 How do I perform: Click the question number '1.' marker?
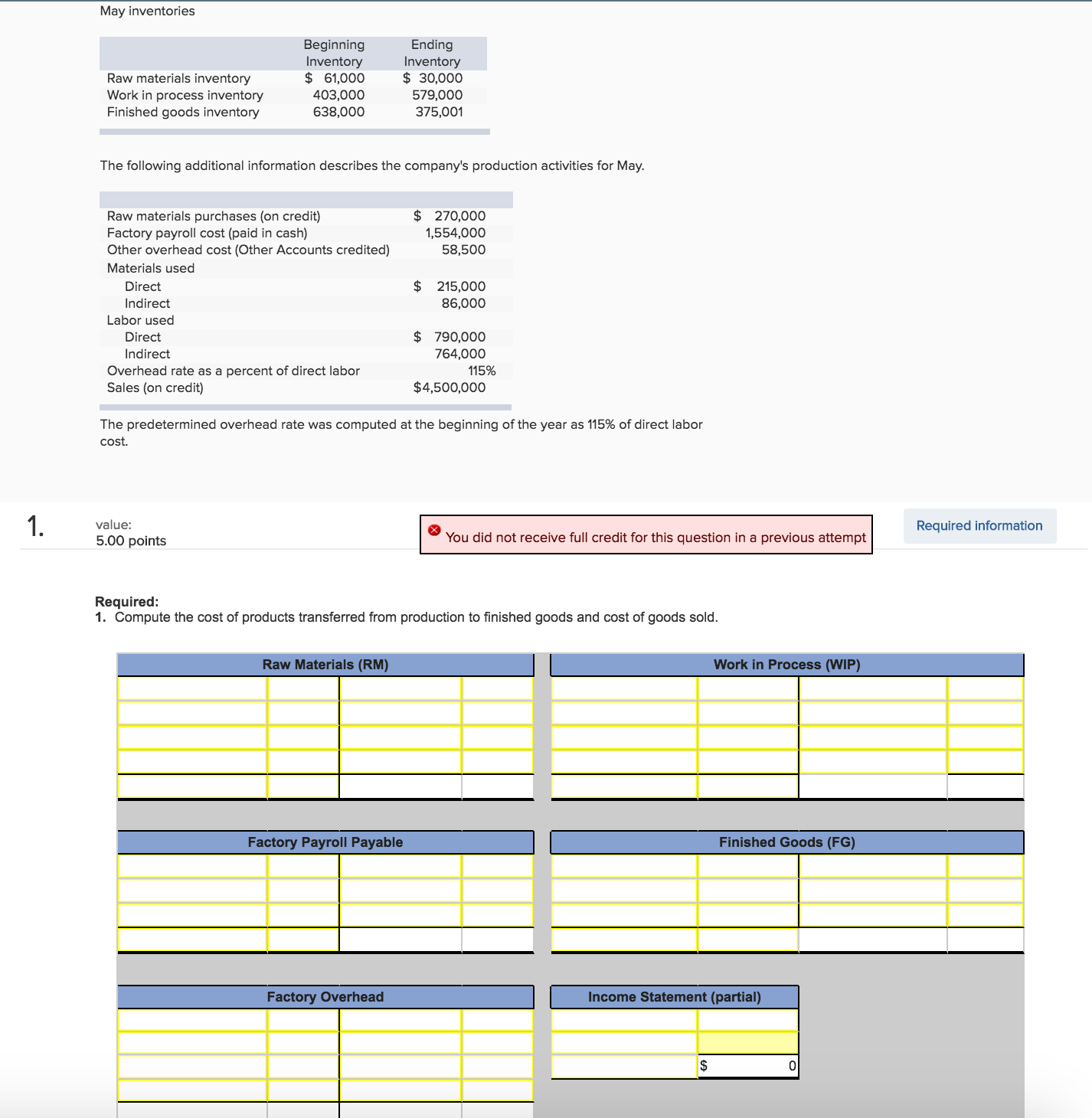pos(35,526)
